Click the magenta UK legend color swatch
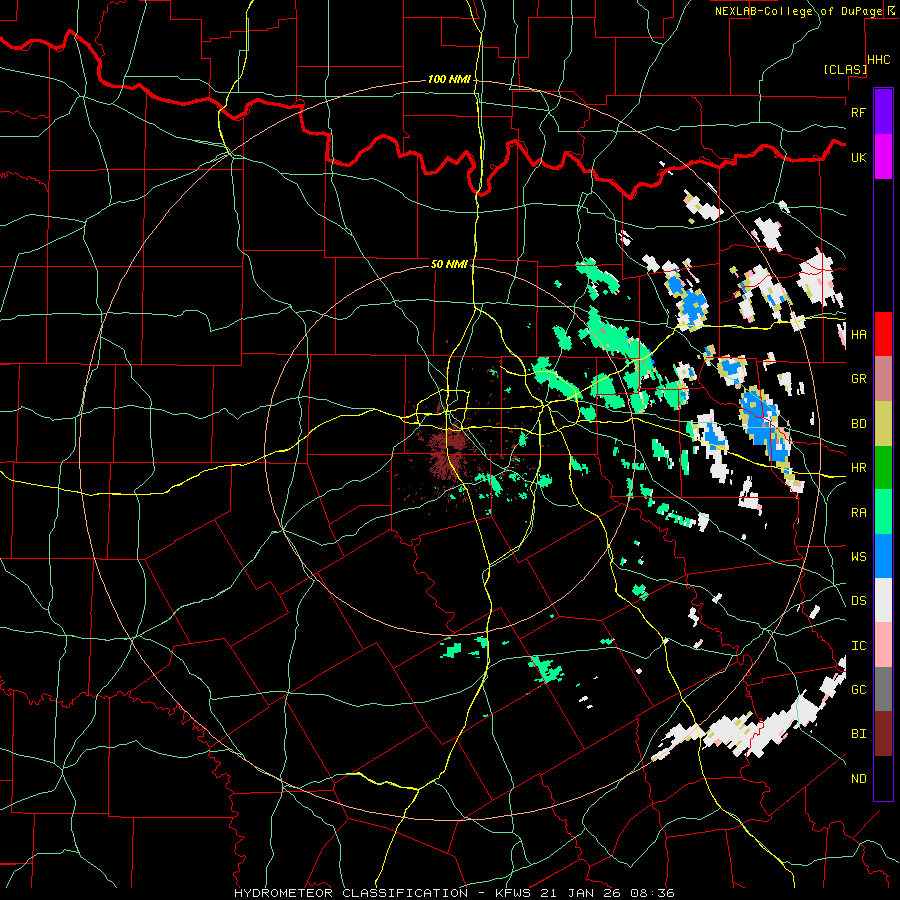 coord(883,157)
